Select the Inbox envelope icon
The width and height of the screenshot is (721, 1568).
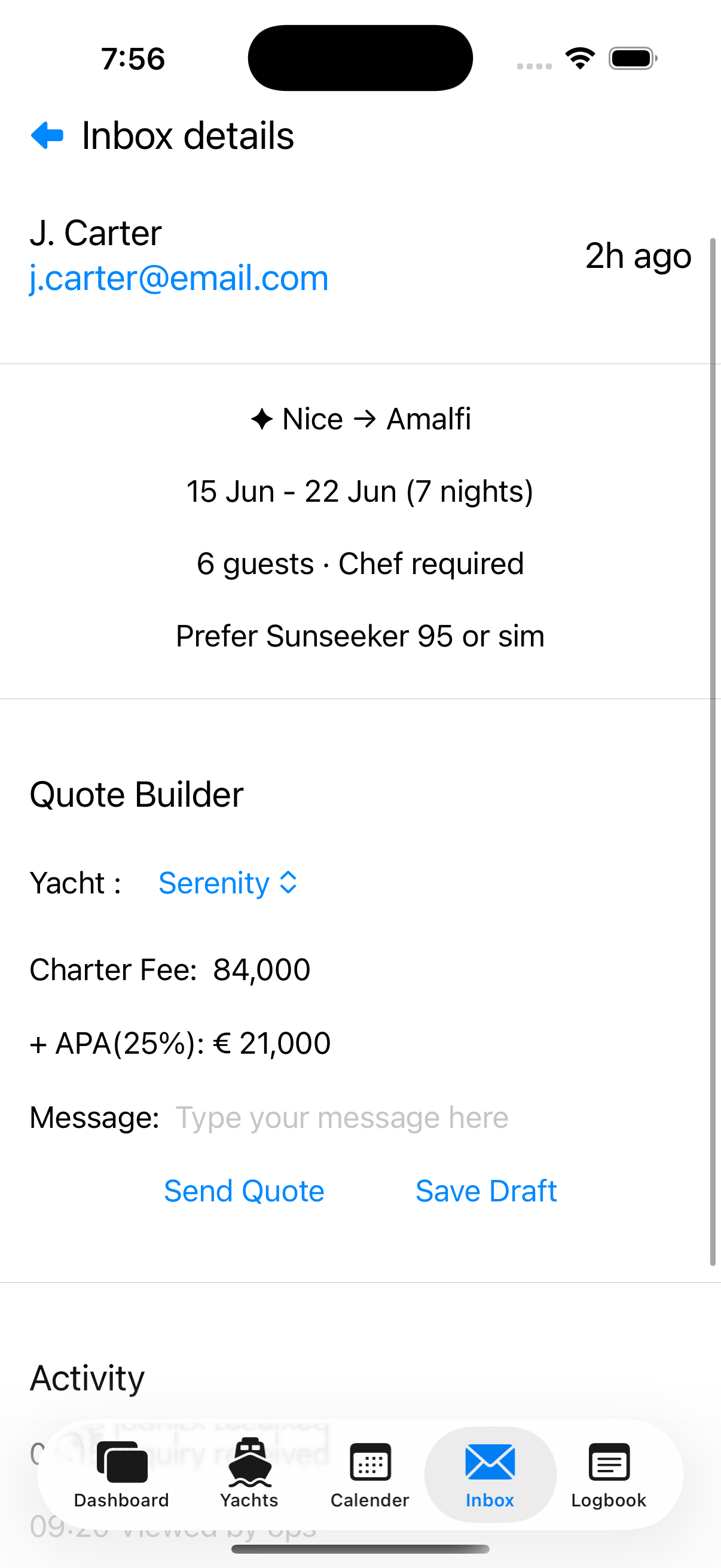490,1462
